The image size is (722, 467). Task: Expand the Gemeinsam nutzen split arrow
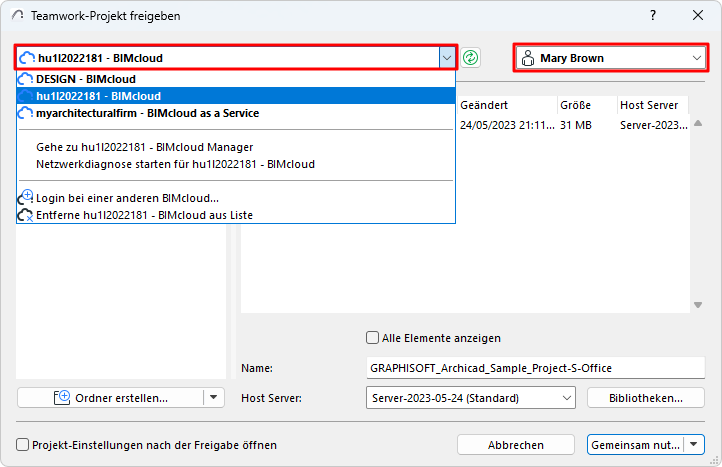pos(695,445)
